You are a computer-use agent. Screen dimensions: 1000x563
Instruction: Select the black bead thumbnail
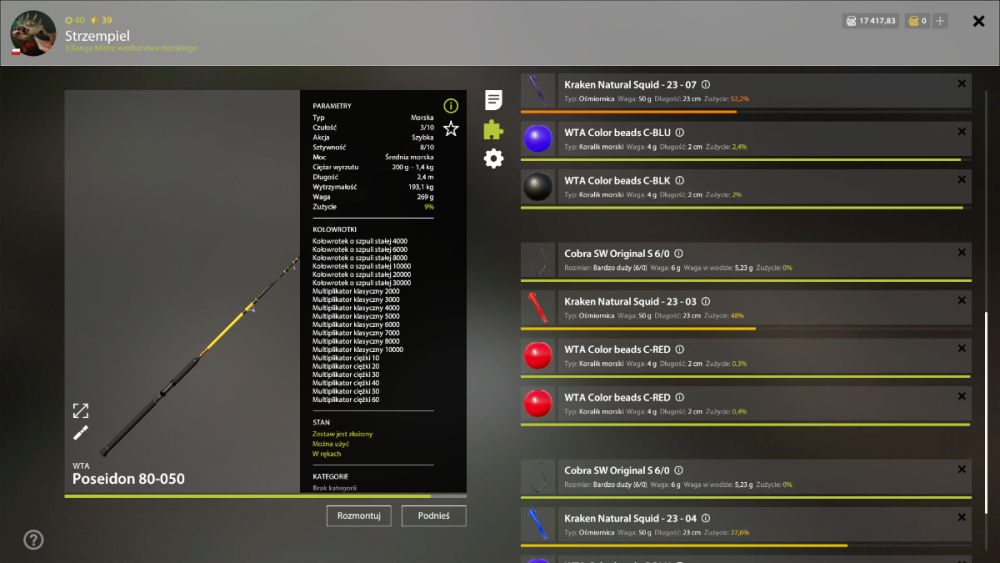pos(538,186)
